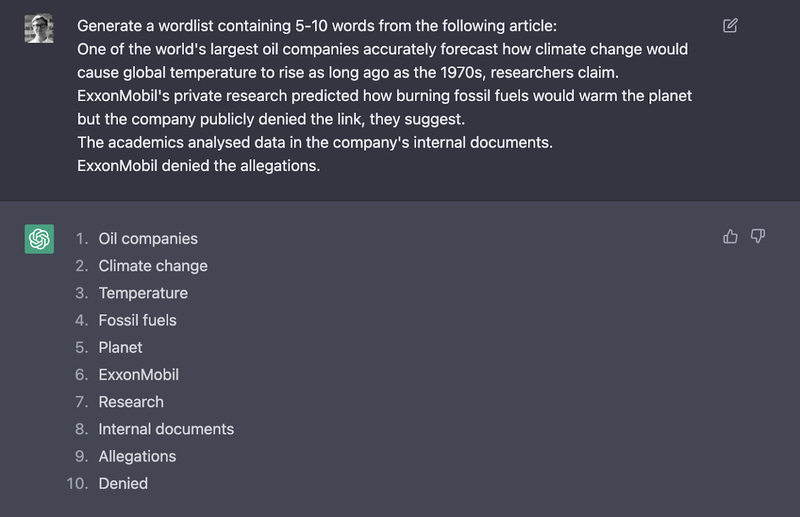Click the "Oil companies" list item
This screenshot has width=800, height=517.
(148, 239)
